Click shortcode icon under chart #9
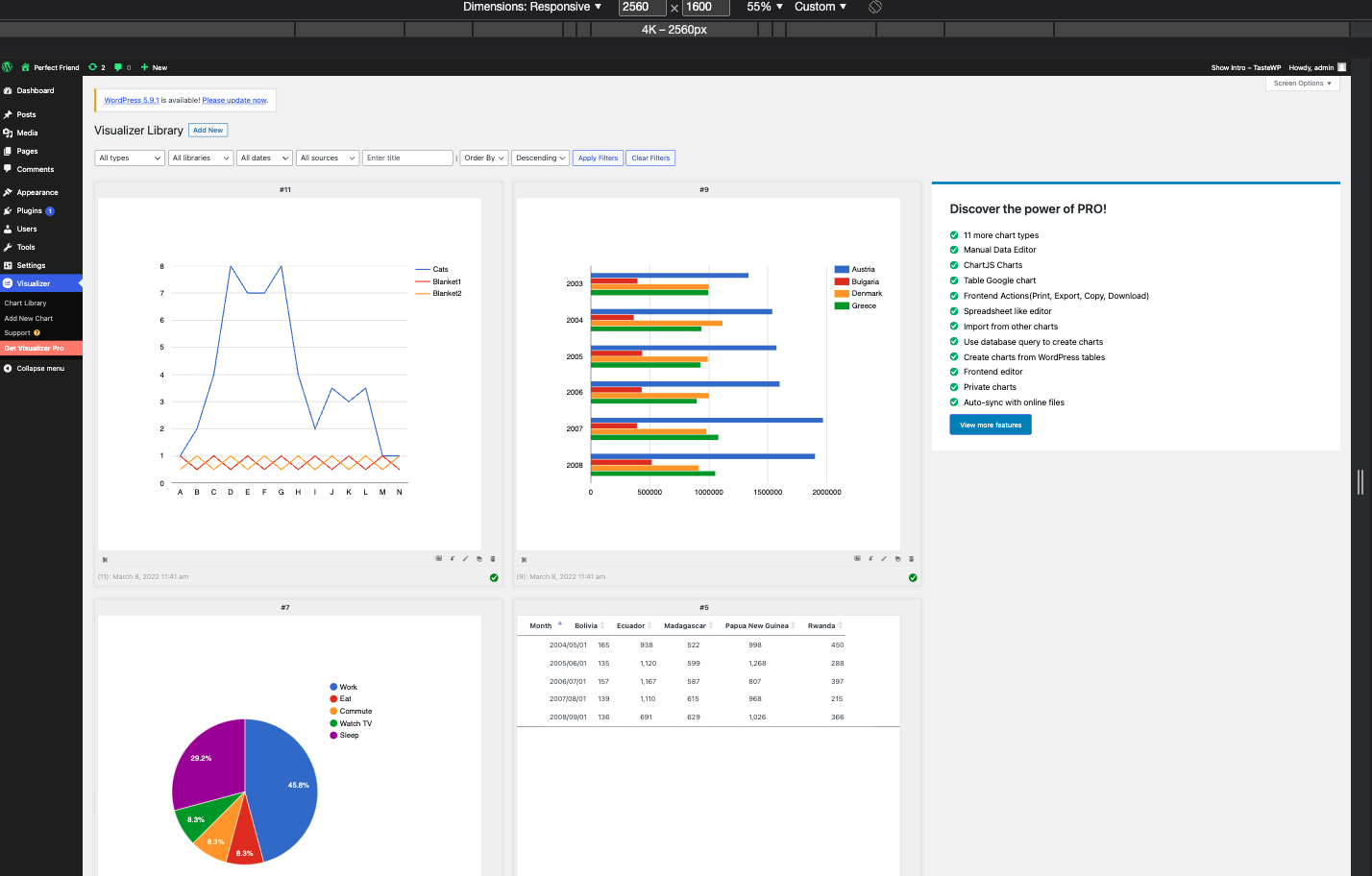Screen dimensions: 1372x876 (x=524, y=559)
